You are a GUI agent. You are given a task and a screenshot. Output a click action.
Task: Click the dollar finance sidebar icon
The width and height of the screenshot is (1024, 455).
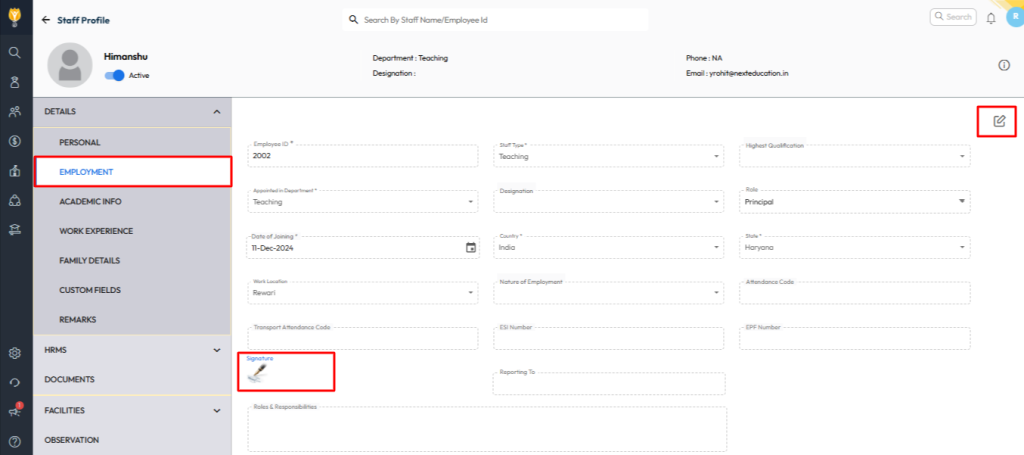[x=15, y=141]
